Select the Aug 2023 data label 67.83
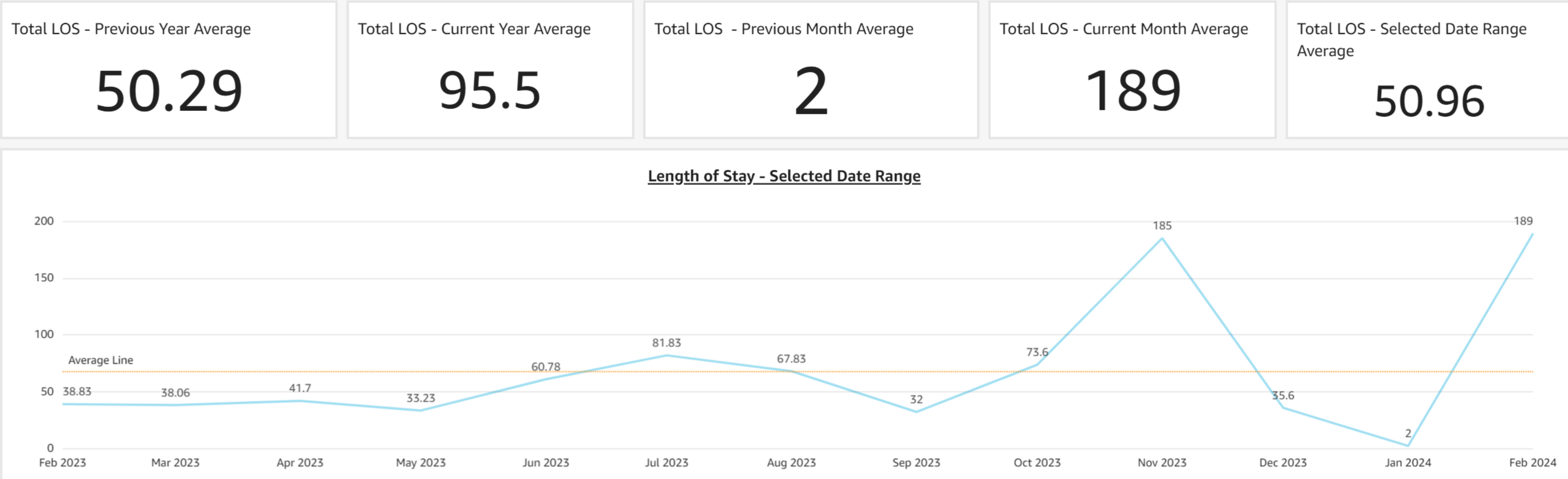Image resolution: width=1568 pixels, height=479 pixels. (791, 359)
